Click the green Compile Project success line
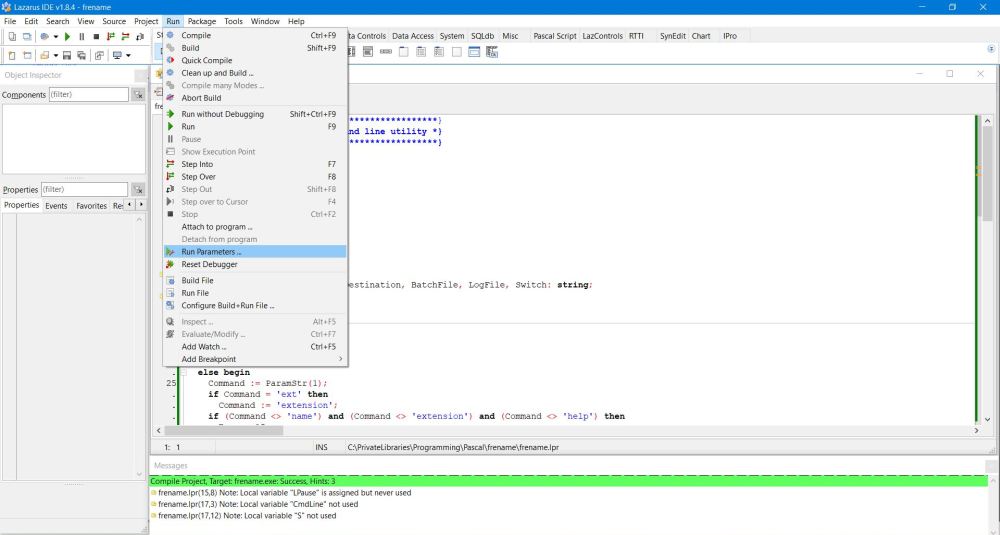 point(568,481)
